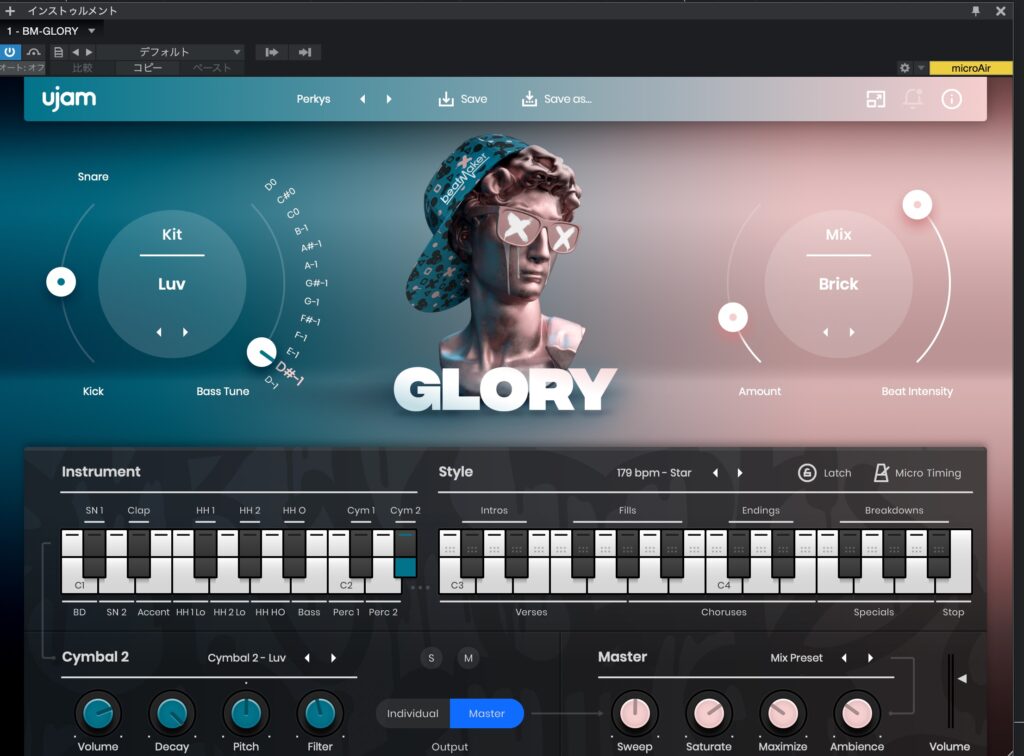This screenshot has width=1024, height=756.
Task: Click the notifications bell icon
Action: (913, 99)
